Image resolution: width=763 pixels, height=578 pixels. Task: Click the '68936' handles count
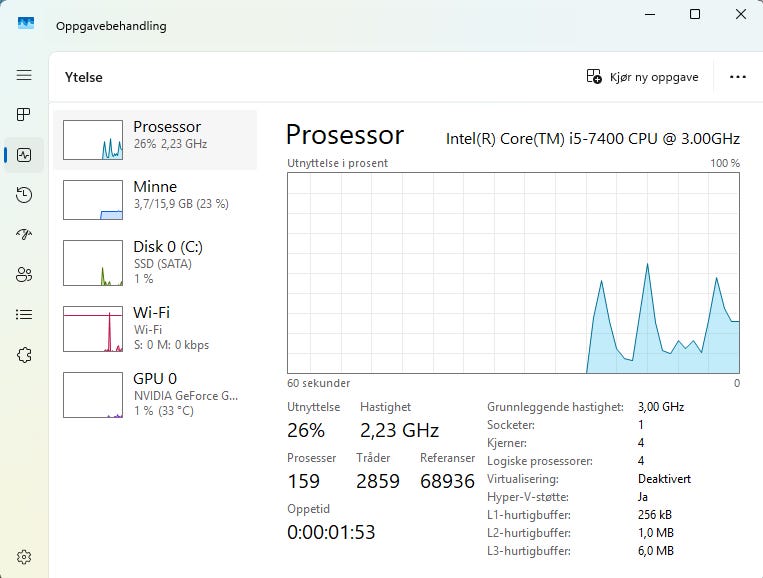point(447,481)
